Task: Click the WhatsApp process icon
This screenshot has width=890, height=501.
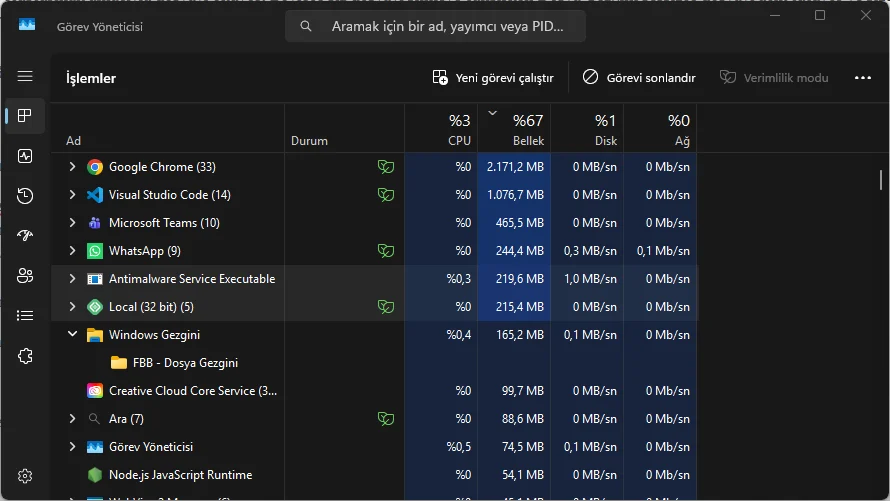Action: coord(95,251)
